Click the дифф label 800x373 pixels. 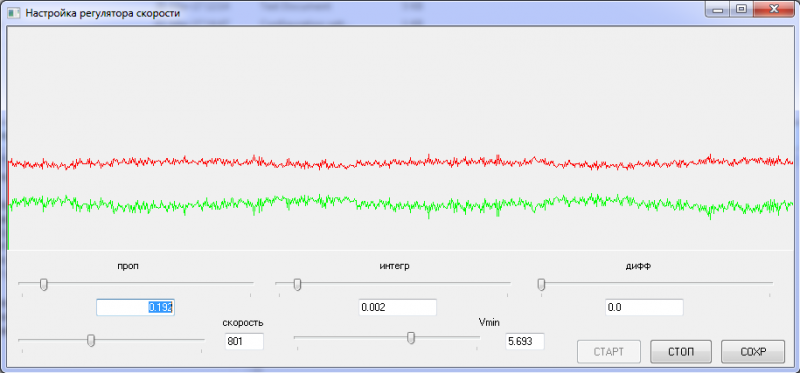point(638,266)
